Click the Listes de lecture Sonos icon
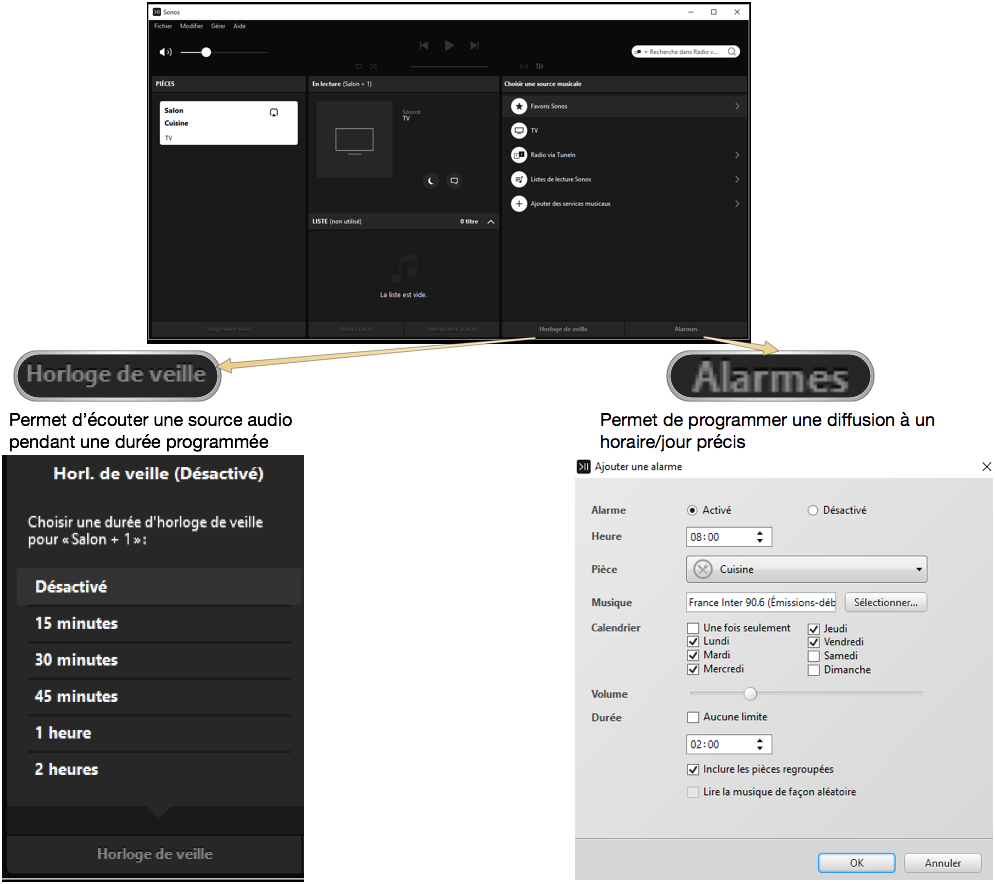This screenshot has height=884, width=995. (x=519, y=180)
